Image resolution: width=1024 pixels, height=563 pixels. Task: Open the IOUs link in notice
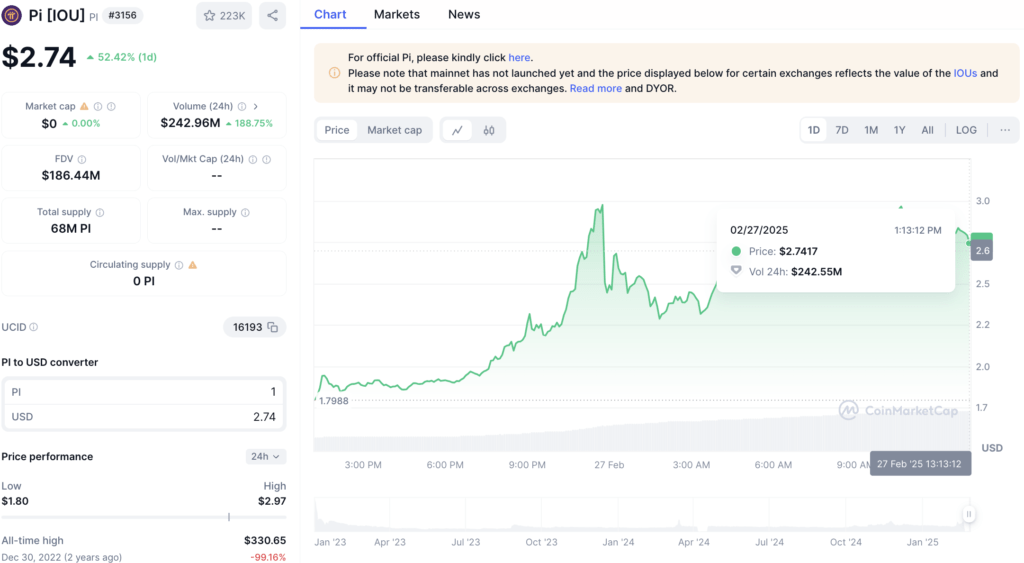click(x=965, y=73)
